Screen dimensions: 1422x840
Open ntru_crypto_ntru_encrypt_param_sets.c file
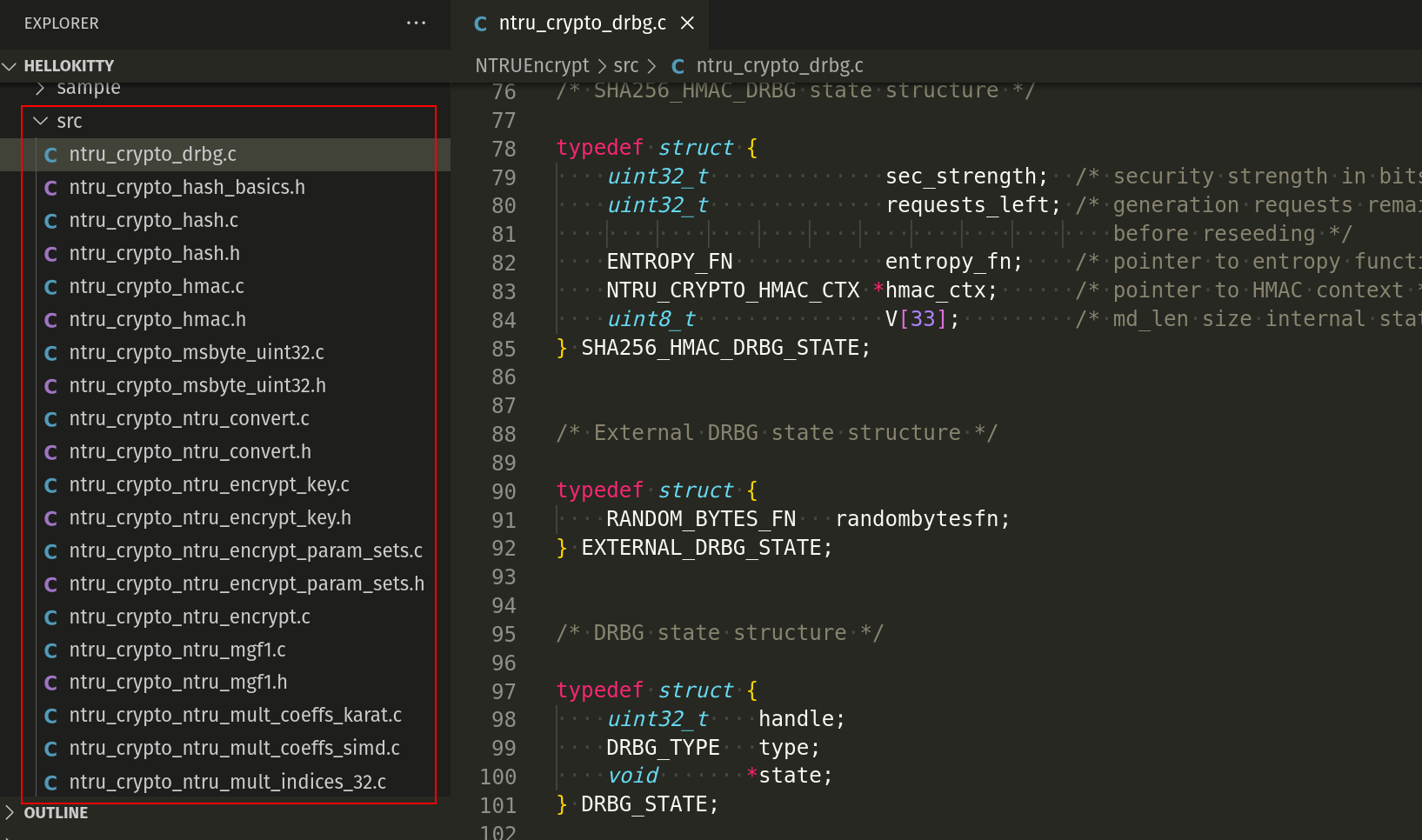click(x=225, y=550)
